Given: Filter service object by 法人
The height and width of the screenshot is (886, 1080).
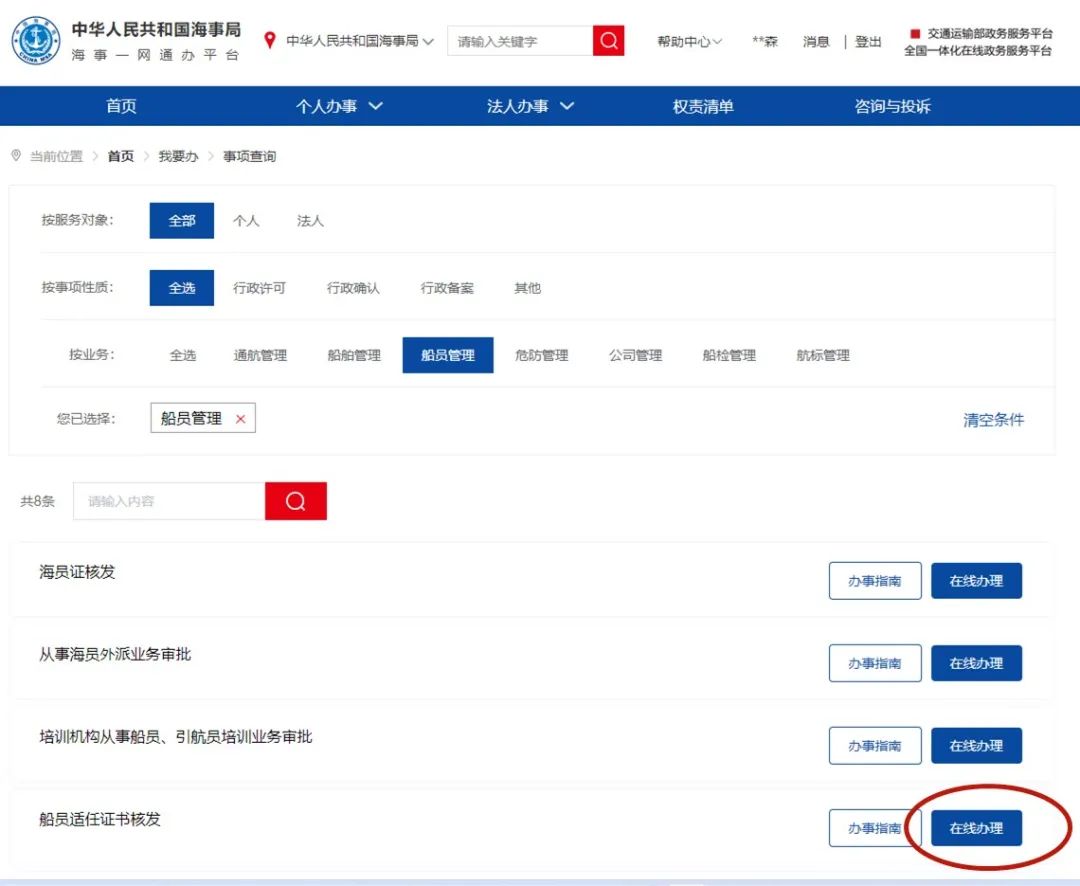Looking at the screenshot, I should click(310, 220).
